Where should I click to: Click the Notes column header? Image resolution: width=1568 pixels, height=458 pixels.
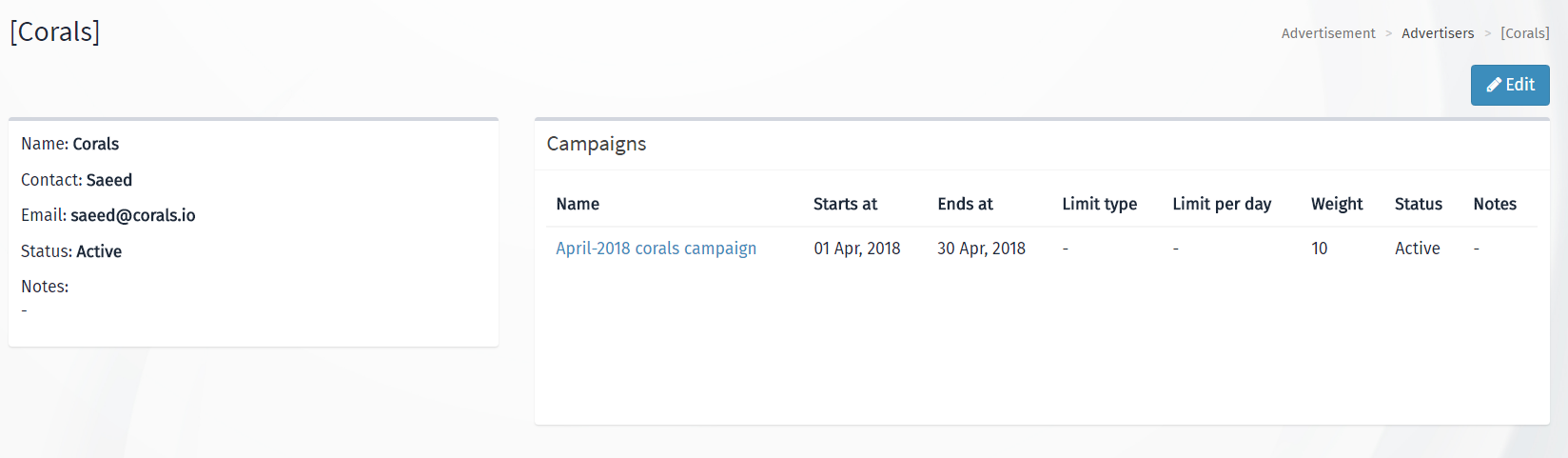pos(1495,204)
